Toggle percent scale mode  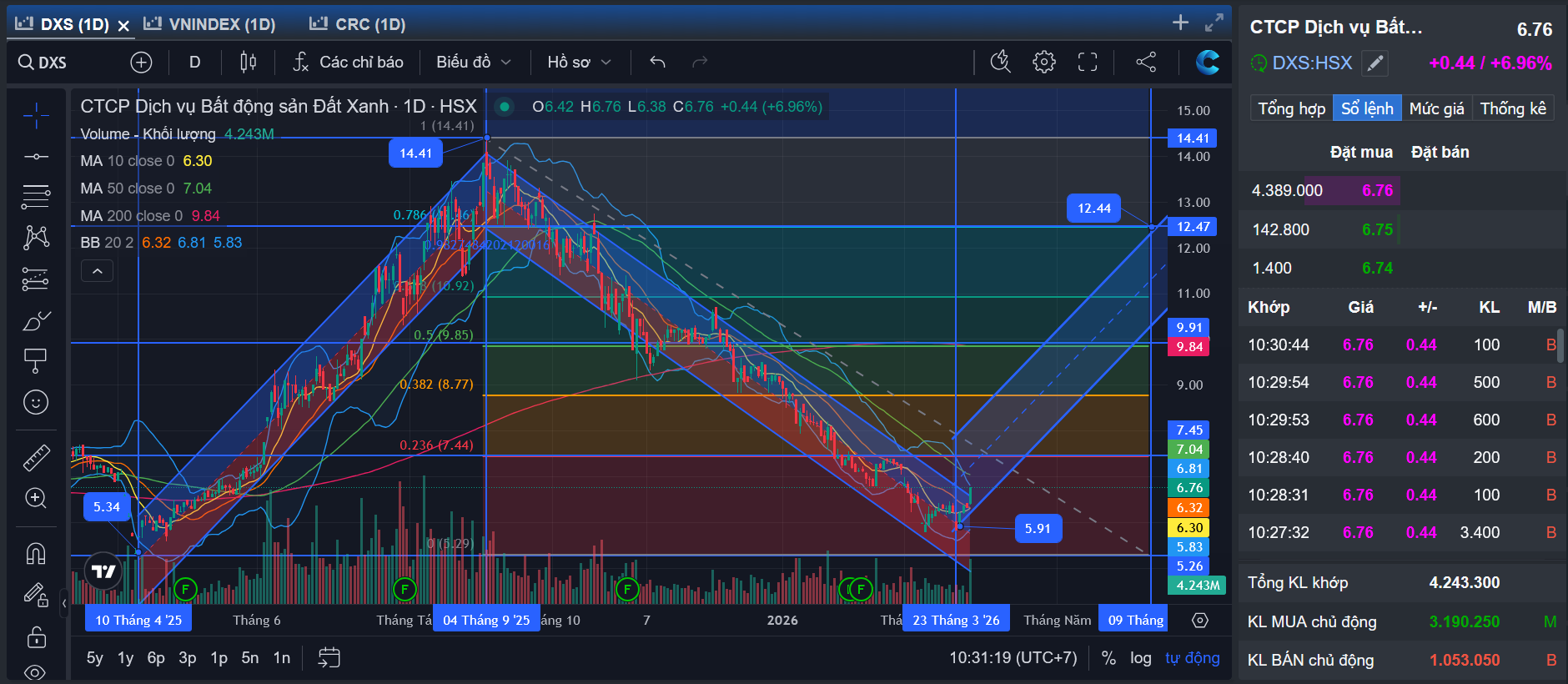[1108, 658]
